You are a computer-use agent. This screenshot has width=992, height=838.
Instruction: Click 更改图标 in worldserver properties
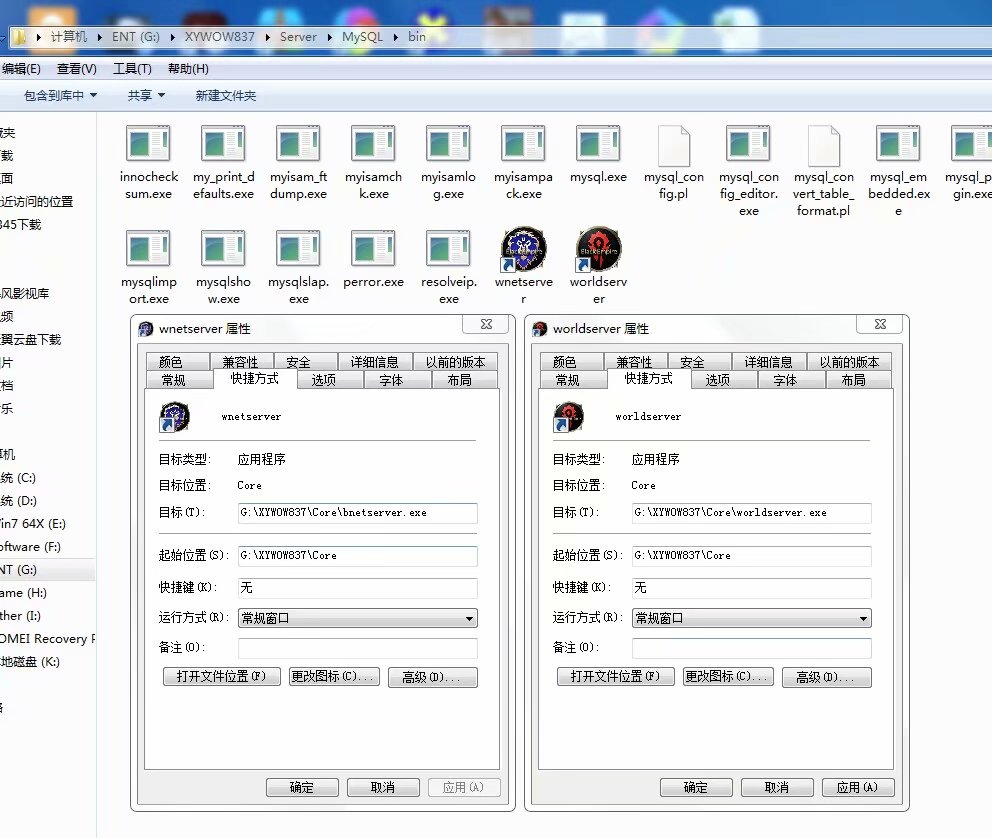click(728, 677)
